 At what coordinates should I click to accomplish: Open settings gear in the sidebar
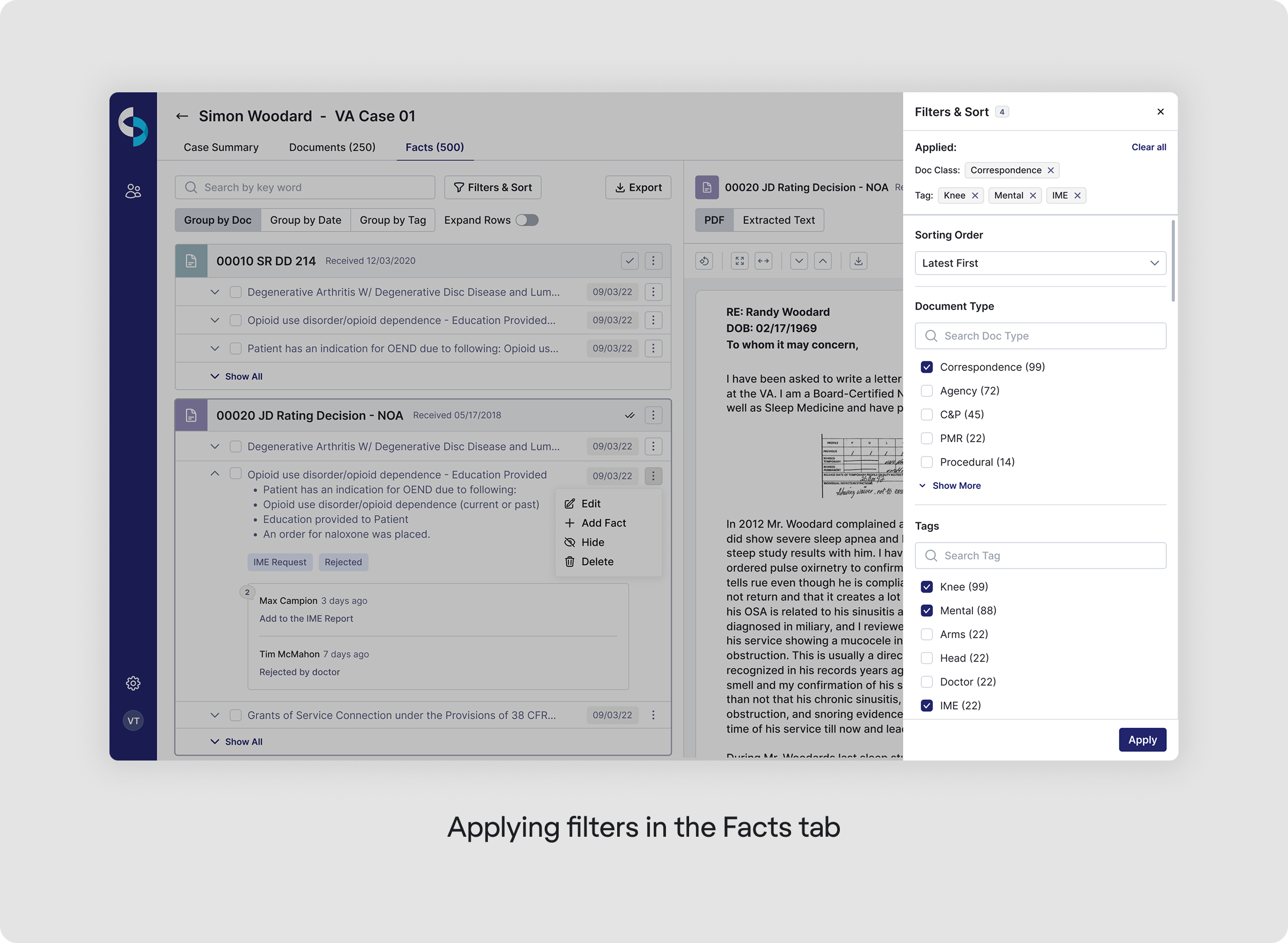(x=133, y=683)
